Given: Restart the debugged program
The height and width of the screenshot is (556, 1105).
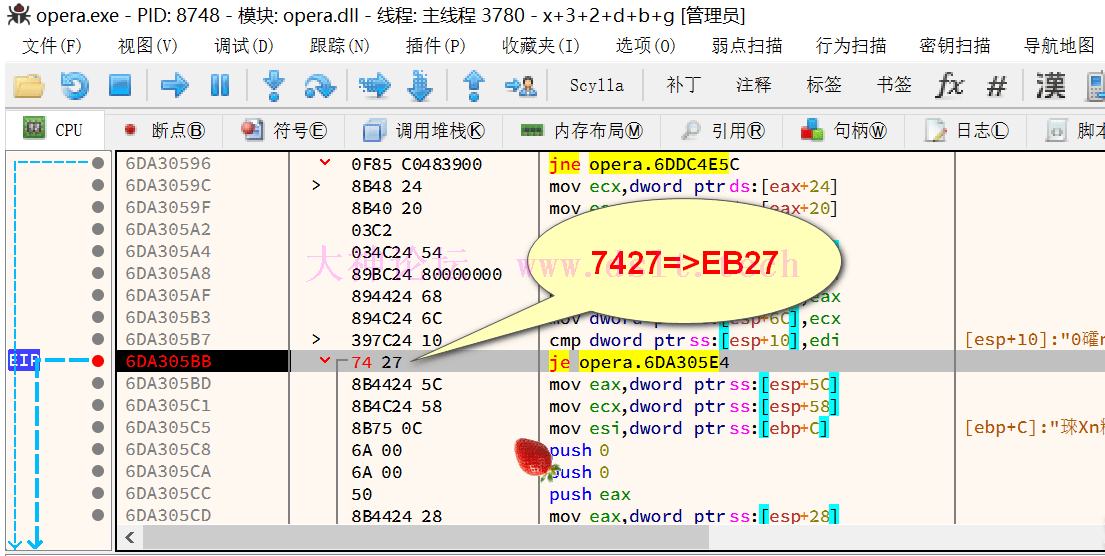Looking at the screenshot, I should (x=75, y=86).
